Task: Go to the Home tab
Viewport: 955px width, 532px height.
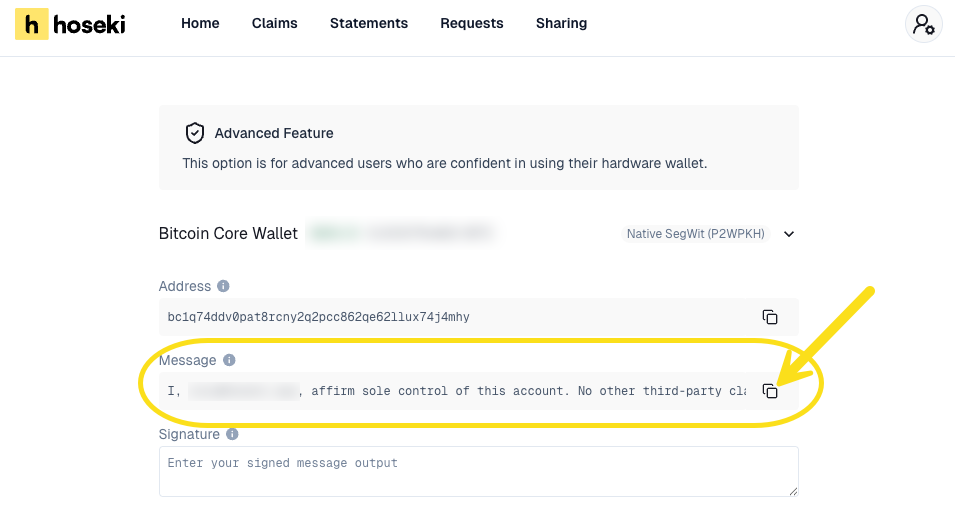Action: [x=200, y=23]
